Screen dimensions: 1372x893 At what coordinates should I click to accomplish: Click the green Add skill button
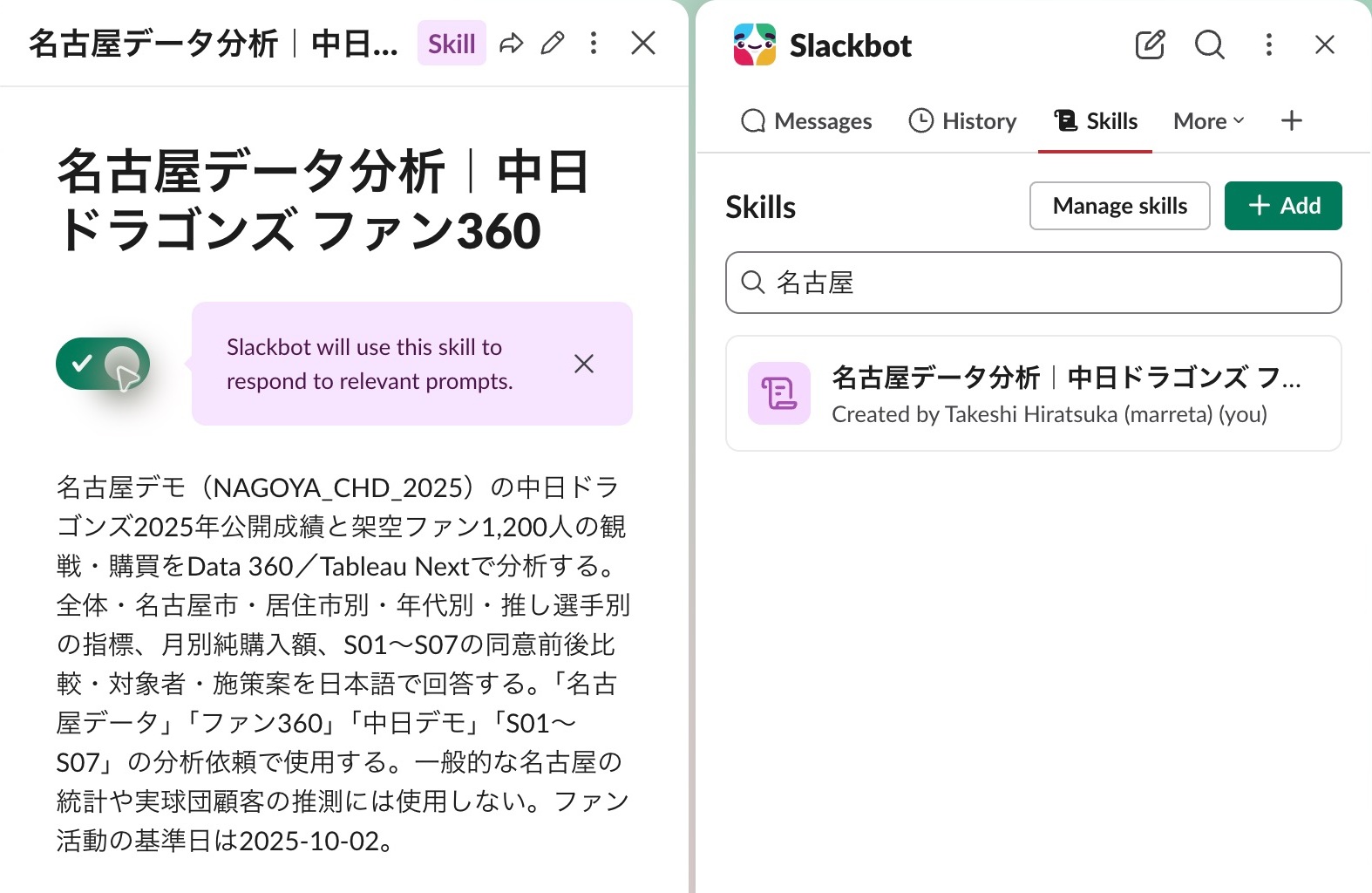click(x=1283, y=206)
